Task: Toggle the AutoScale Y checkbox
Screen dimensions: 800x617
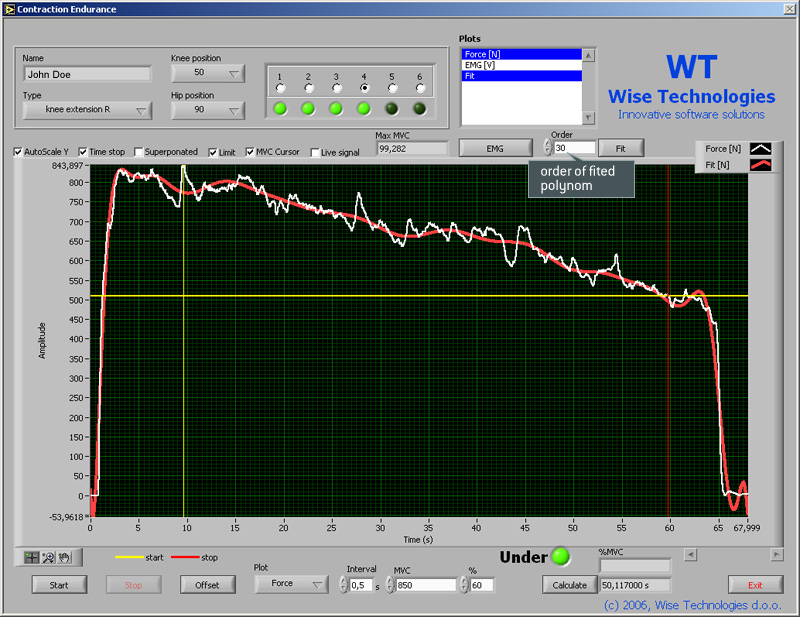Action: point(18,152)
